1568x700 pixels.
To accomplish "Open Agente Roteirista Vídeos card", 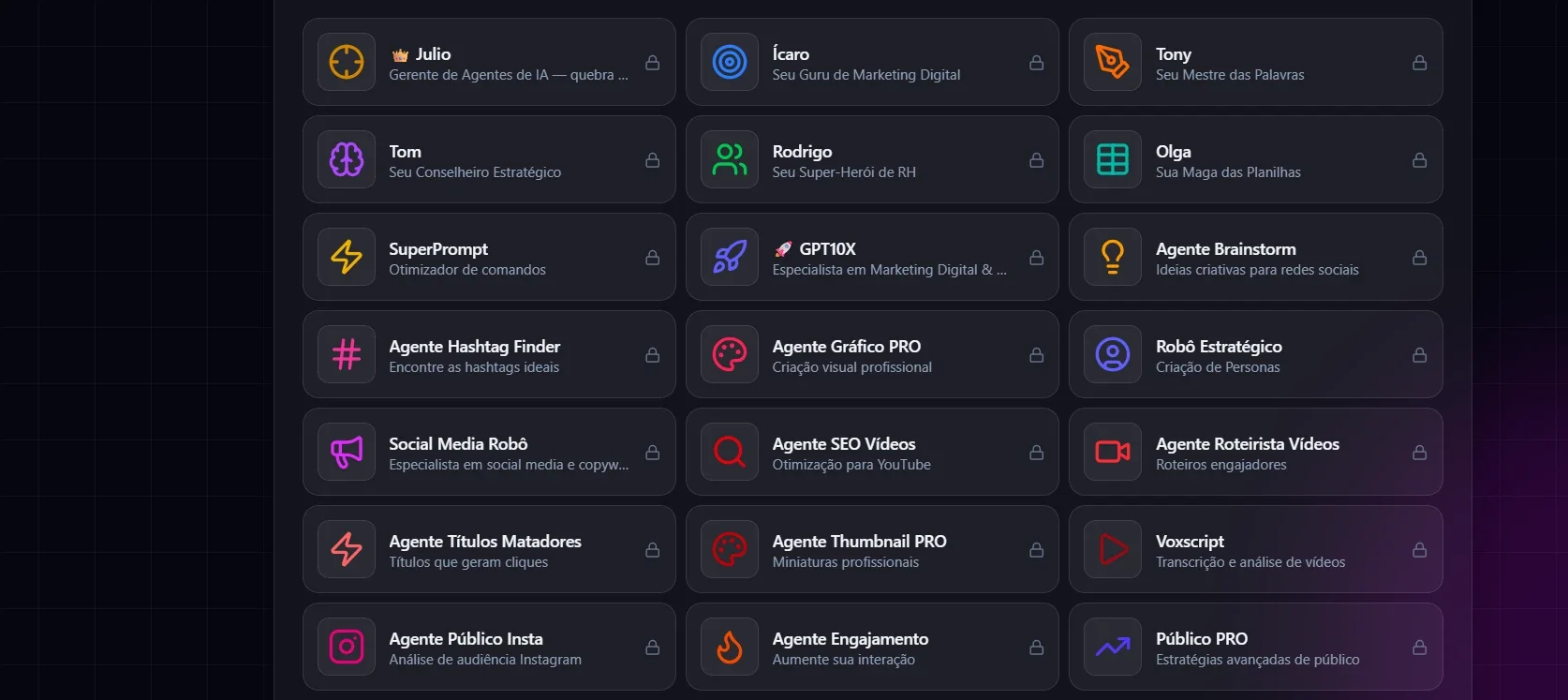I will coord(1255,452).
